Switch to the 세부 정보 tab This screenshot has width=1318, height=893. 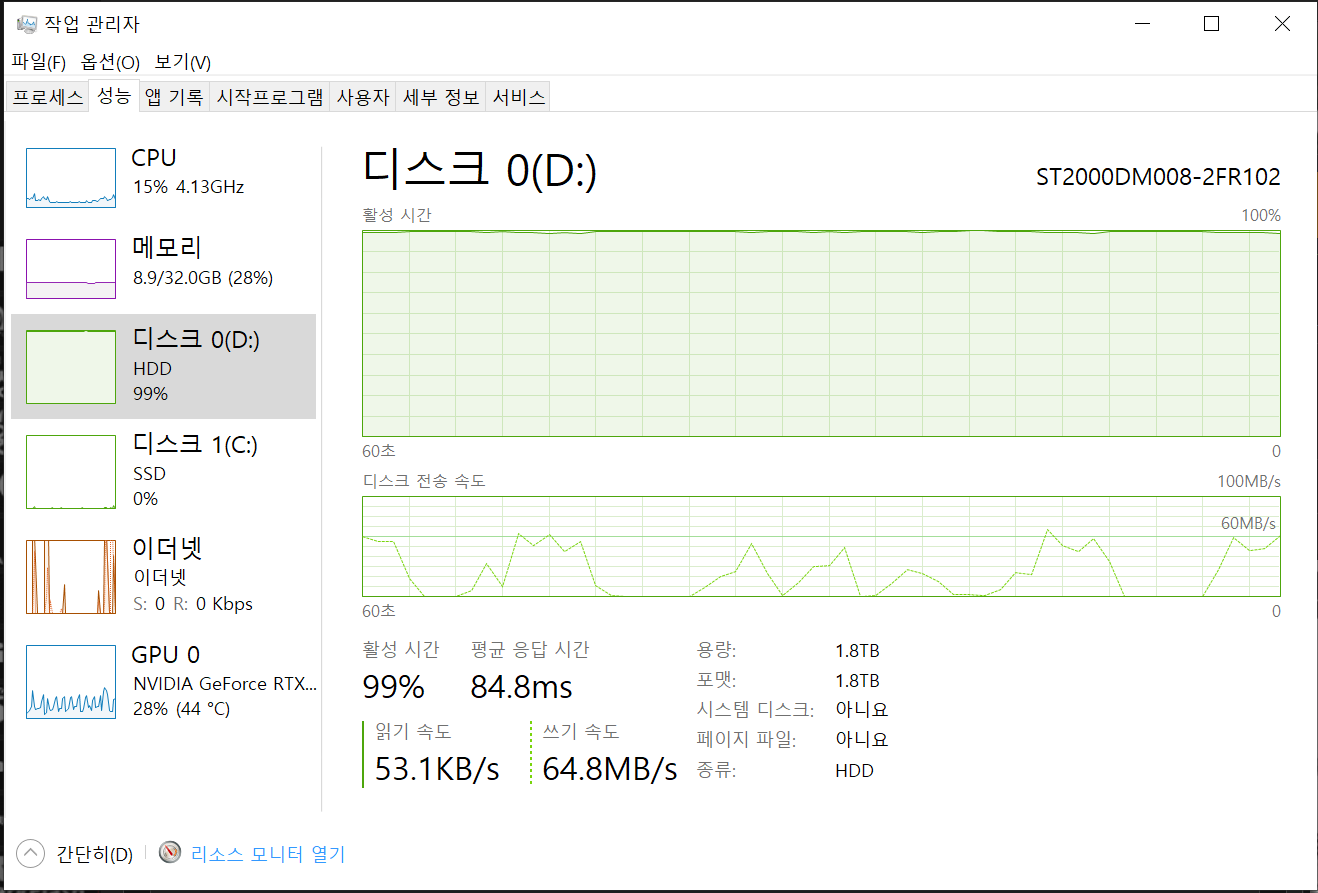[x=441, y=97]
